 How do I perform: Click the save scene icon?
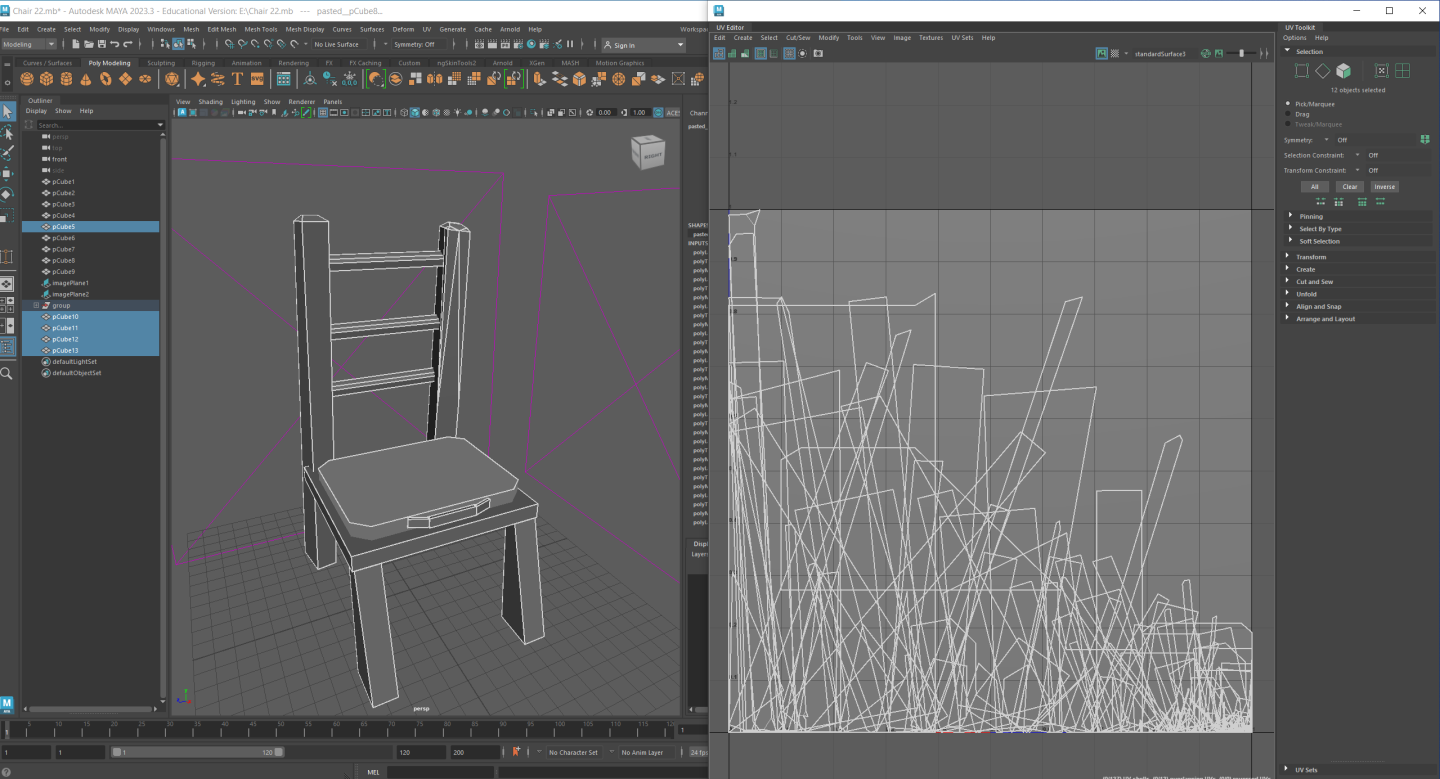[x=102, y=44]
